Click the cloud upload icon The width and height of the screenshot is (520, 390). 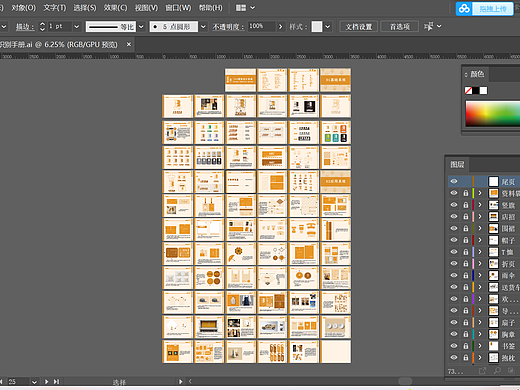(464, 8)
